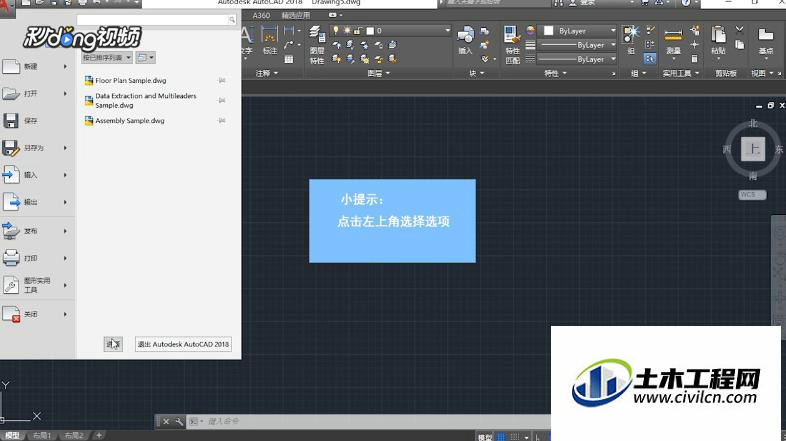This screenshot has height=441, width=786.
Task: Click the 另存为 (Save As) icon
Action: coord(11,148)
